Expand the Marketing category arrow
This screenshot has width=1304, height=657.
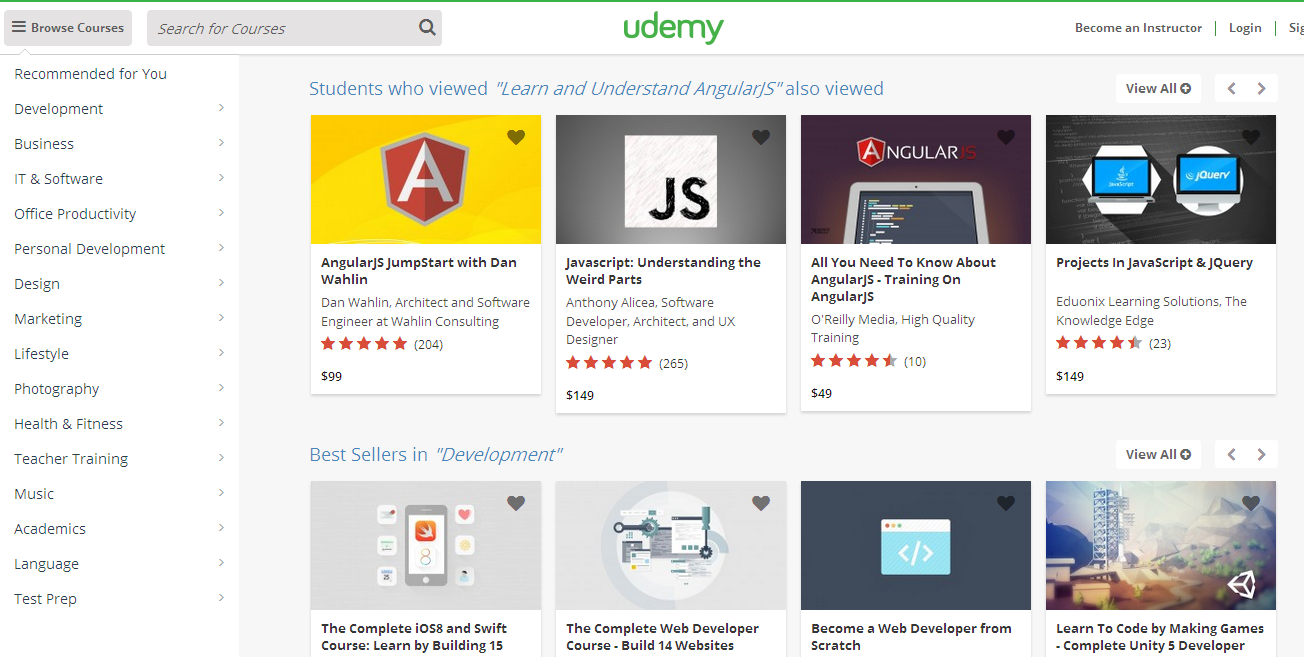[221, 318]
